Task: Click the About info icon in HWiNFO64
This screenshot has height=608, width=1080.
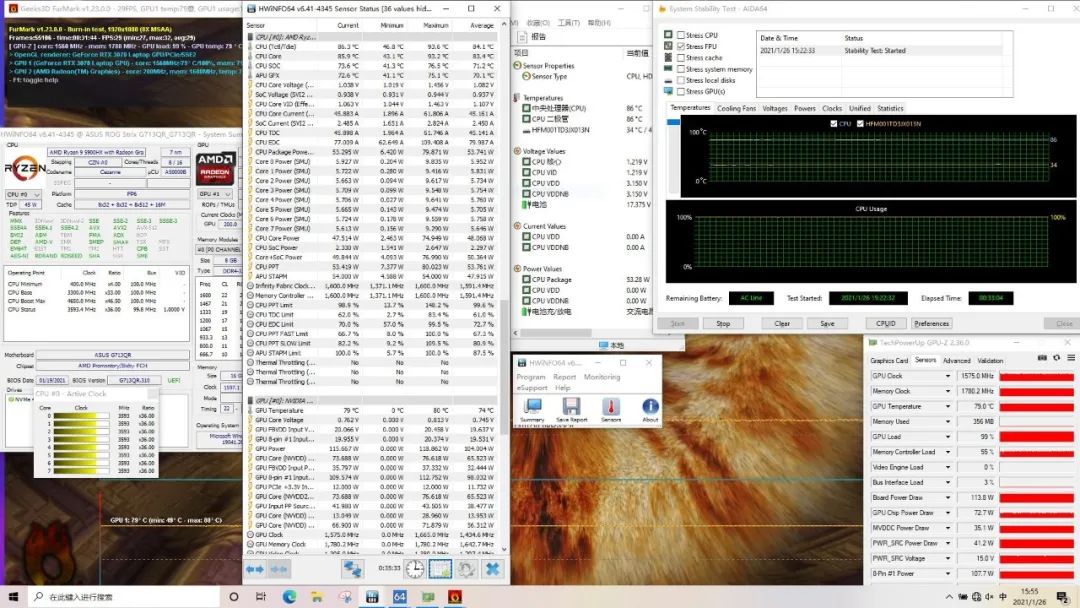Action: 650,408
